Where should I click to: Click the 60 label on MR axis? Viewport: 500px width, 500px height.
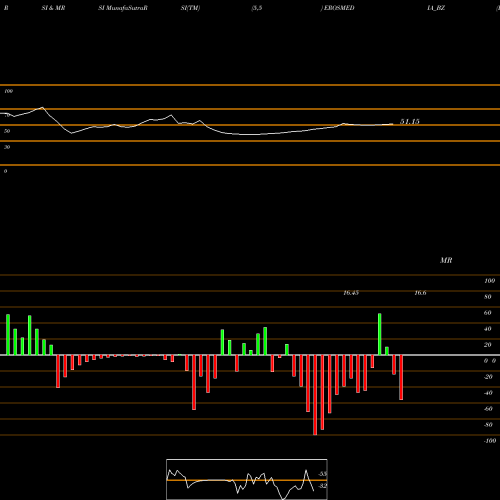488,313
